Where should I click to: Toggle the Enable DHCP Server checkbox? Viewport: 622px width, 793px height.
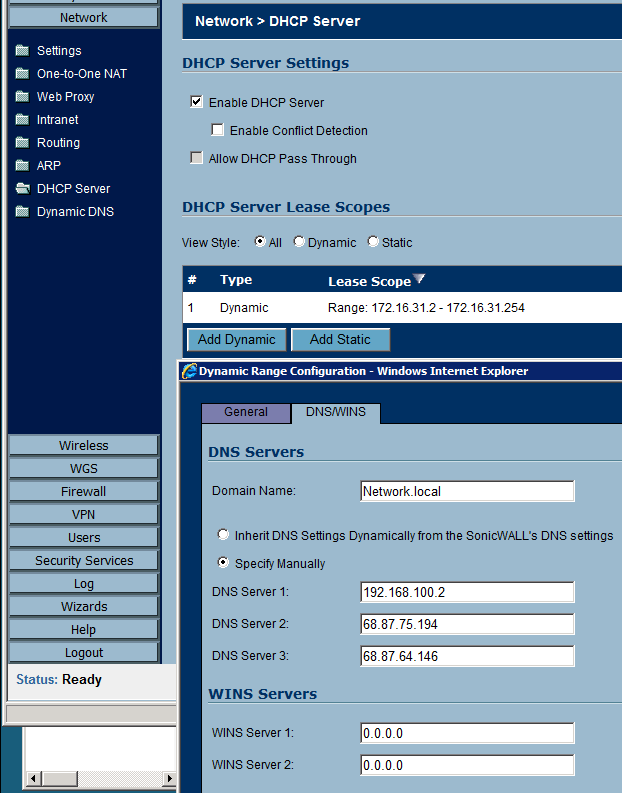tap(196, 102)
